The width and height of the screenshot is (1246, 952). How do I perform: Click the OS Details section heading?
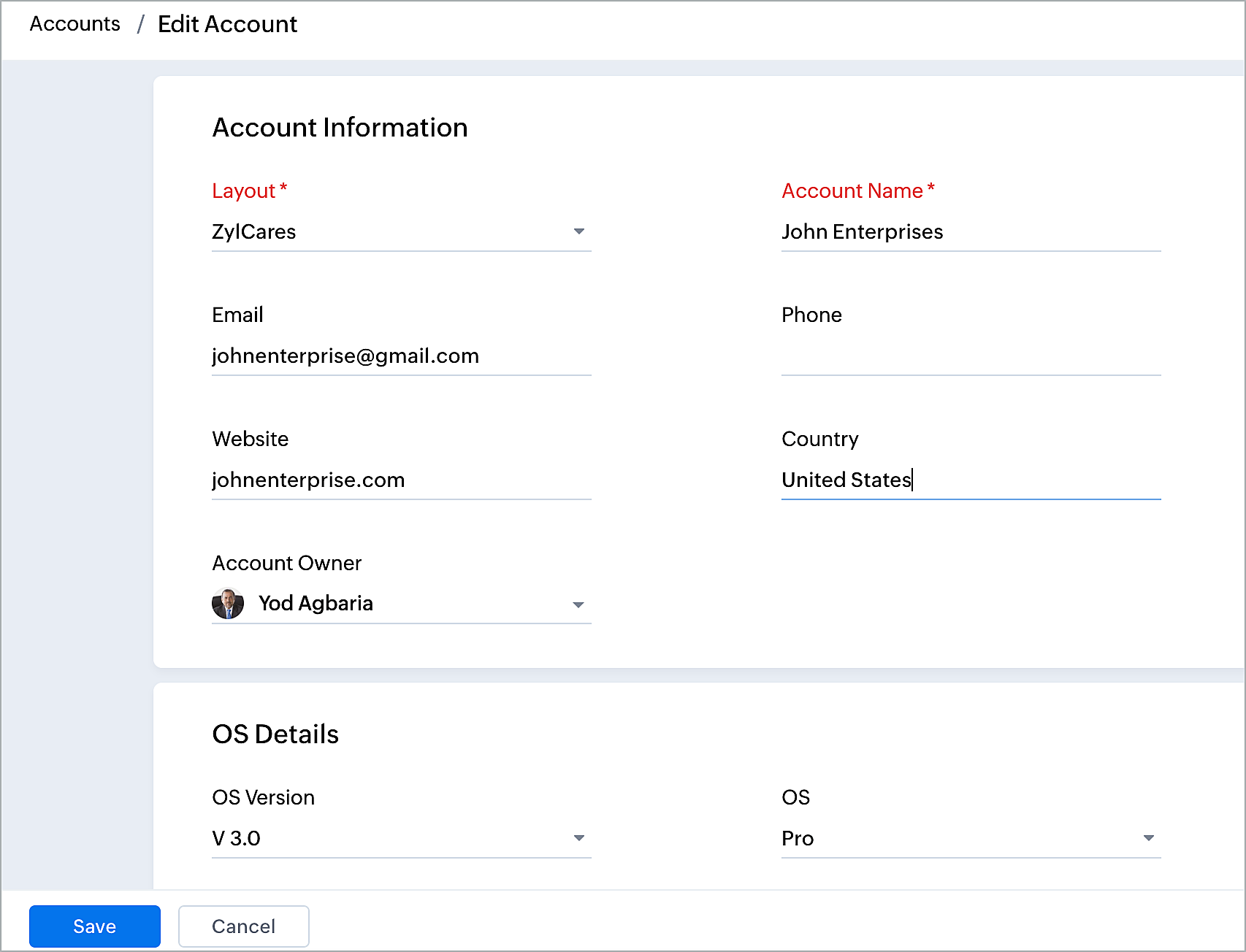click(x=275, y=734)
